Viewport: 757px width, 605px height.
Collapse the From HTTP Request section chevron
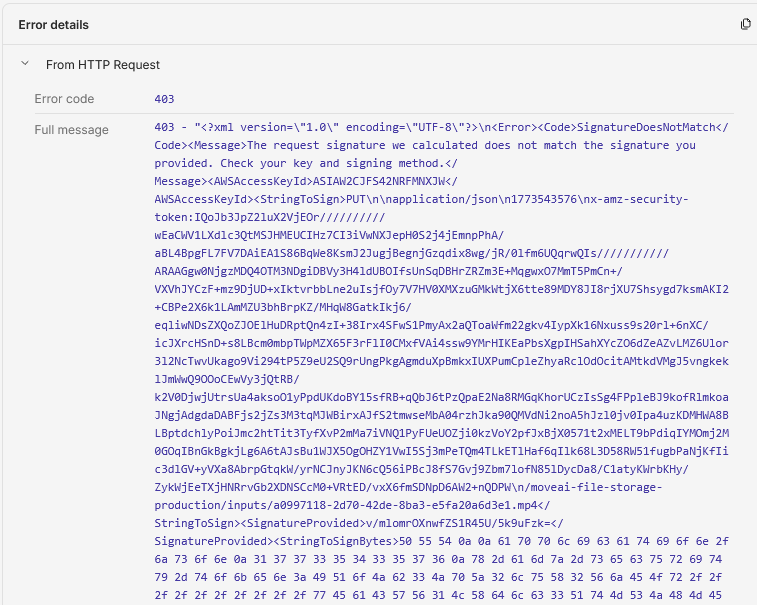click(x=25, y=65)
